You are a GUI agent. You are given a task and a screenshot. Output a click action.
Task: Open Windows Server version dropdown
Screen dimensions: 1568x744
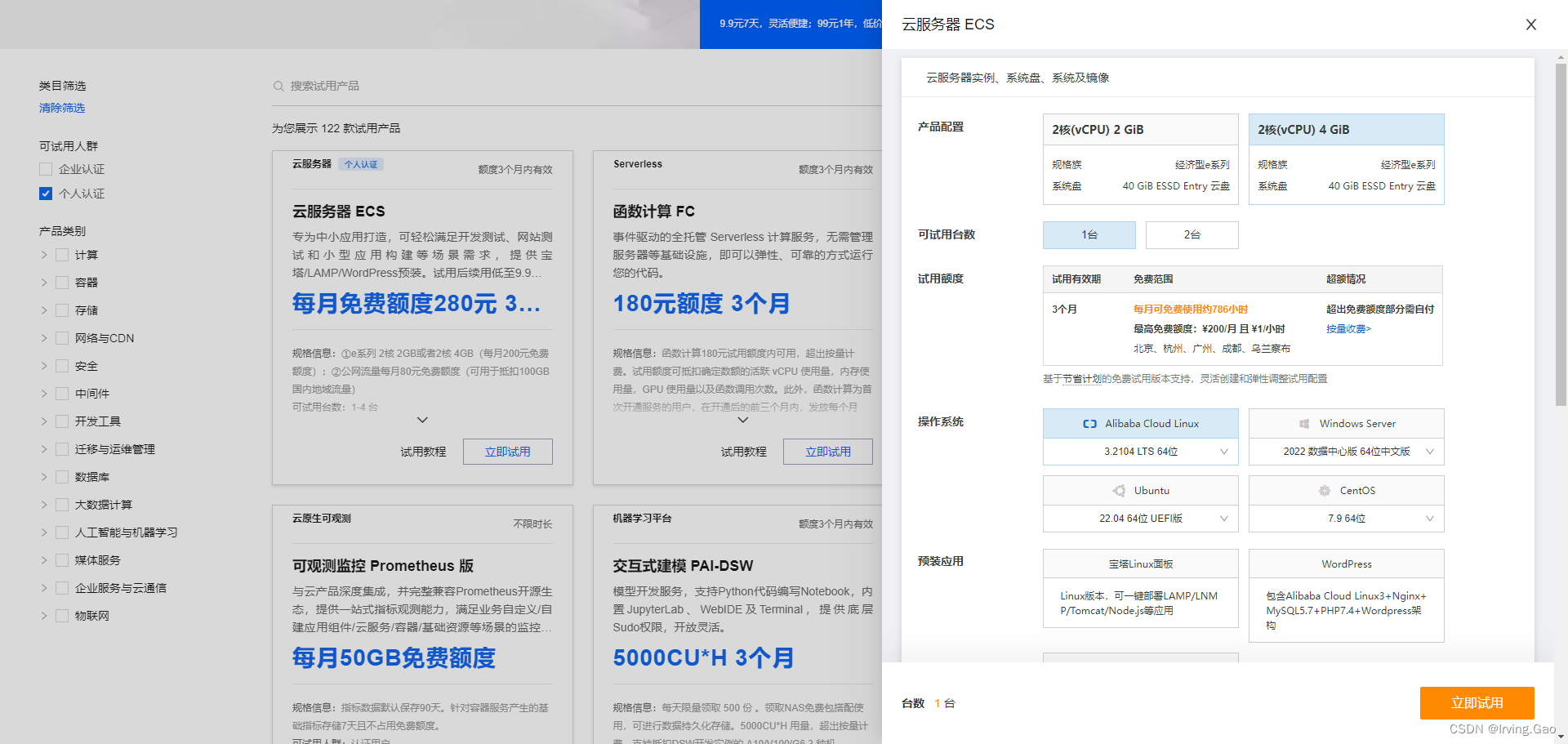point(1347,452)
